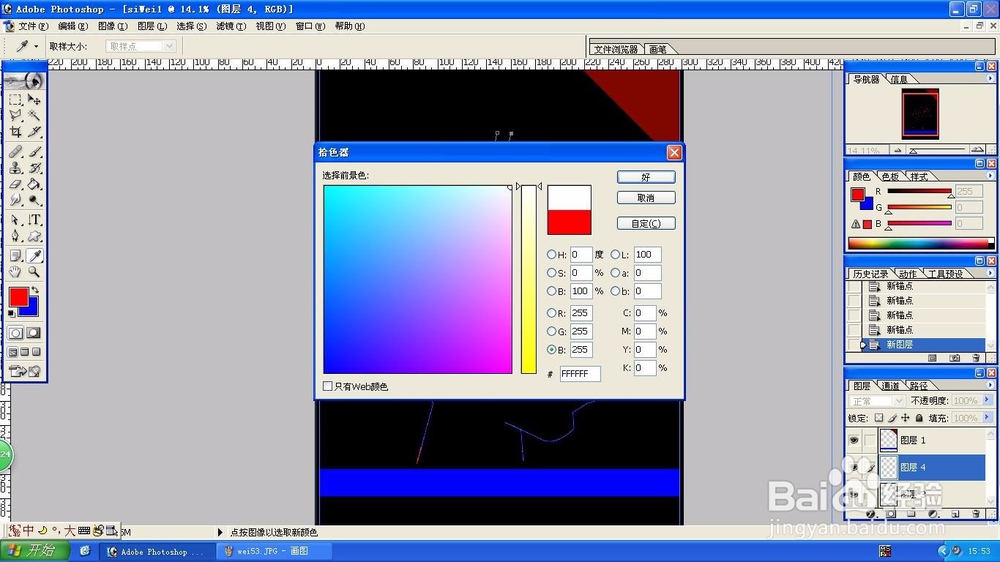1000x562 pixels.
Task: Select the Paint Bucket tool
Action: [x=34, y=184]
